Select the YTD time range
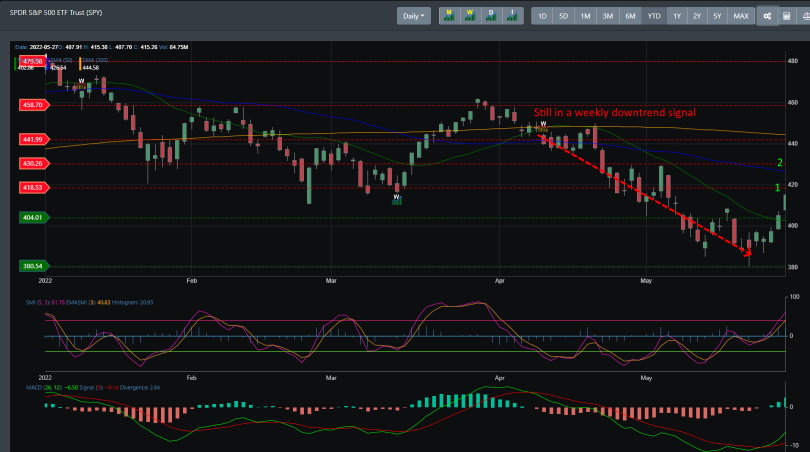This screenshot has width=810, height=452. (x=653, y=16)
